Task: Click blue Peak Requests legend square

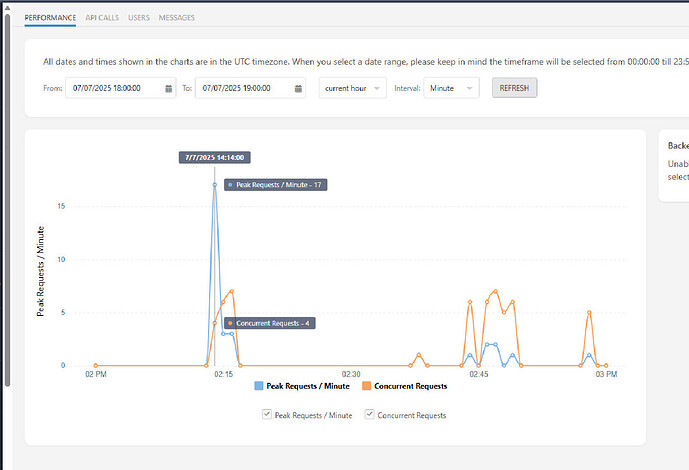Action: [x=259, y=385]
